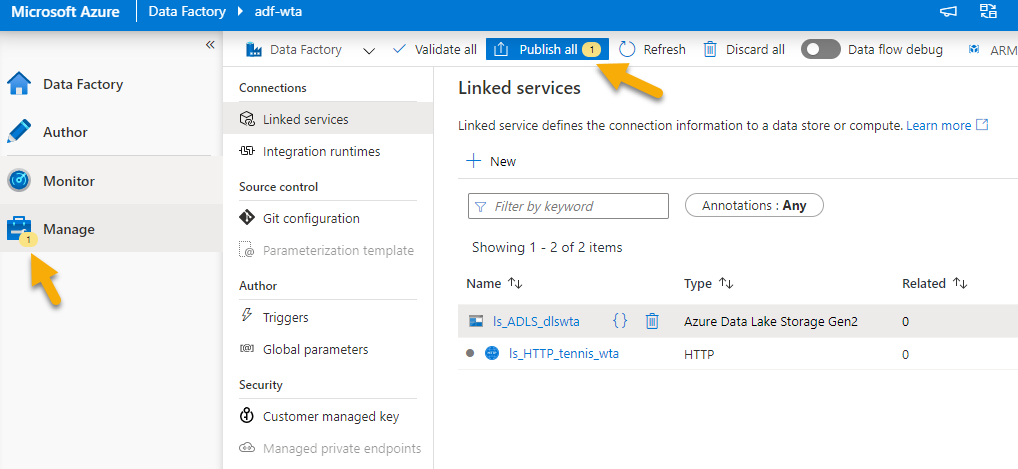Select Integration runtimes in Connections menu
The image size is (1018, 469).
click(320, 151)
